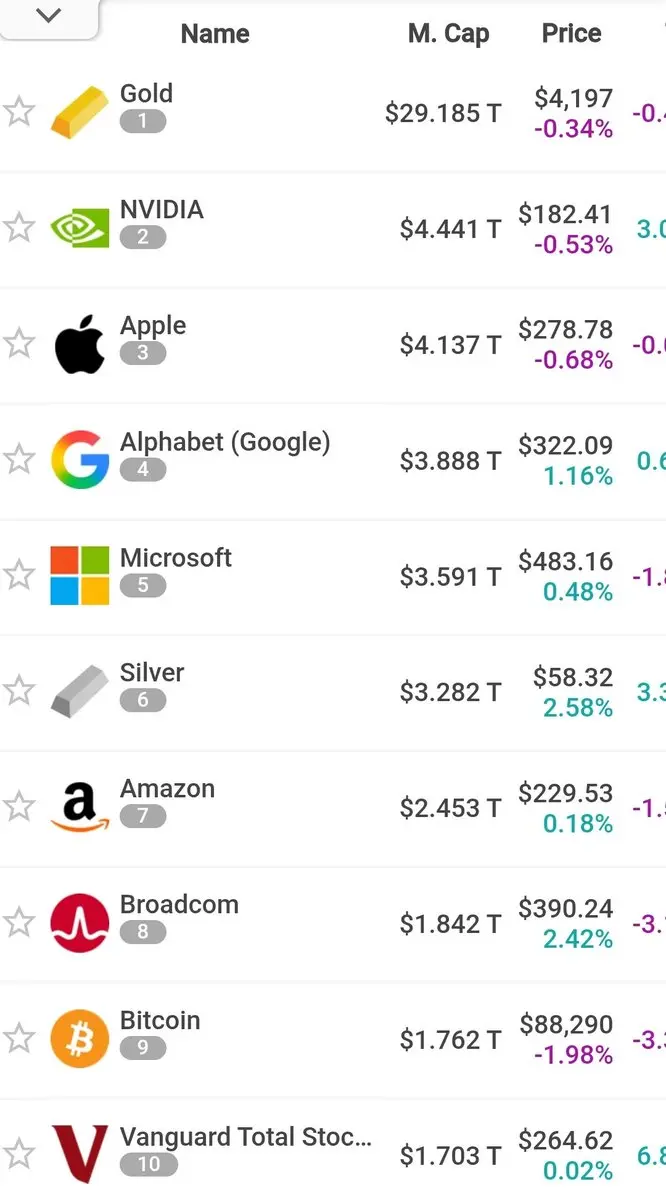Toggle favorite star for Microsoft
The image size is (666, 1200).
[19, 576]
